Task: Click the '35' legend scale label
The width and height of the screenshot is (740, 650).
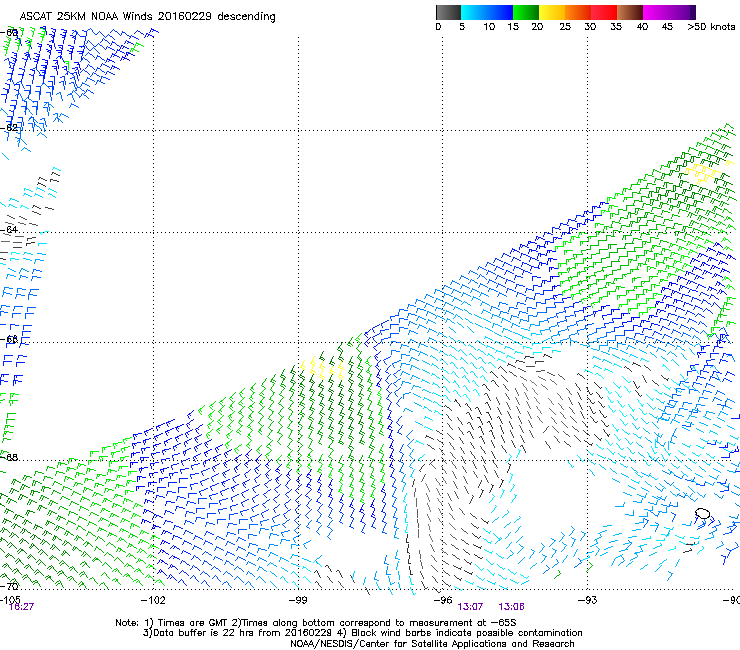Action: [616, 27]
